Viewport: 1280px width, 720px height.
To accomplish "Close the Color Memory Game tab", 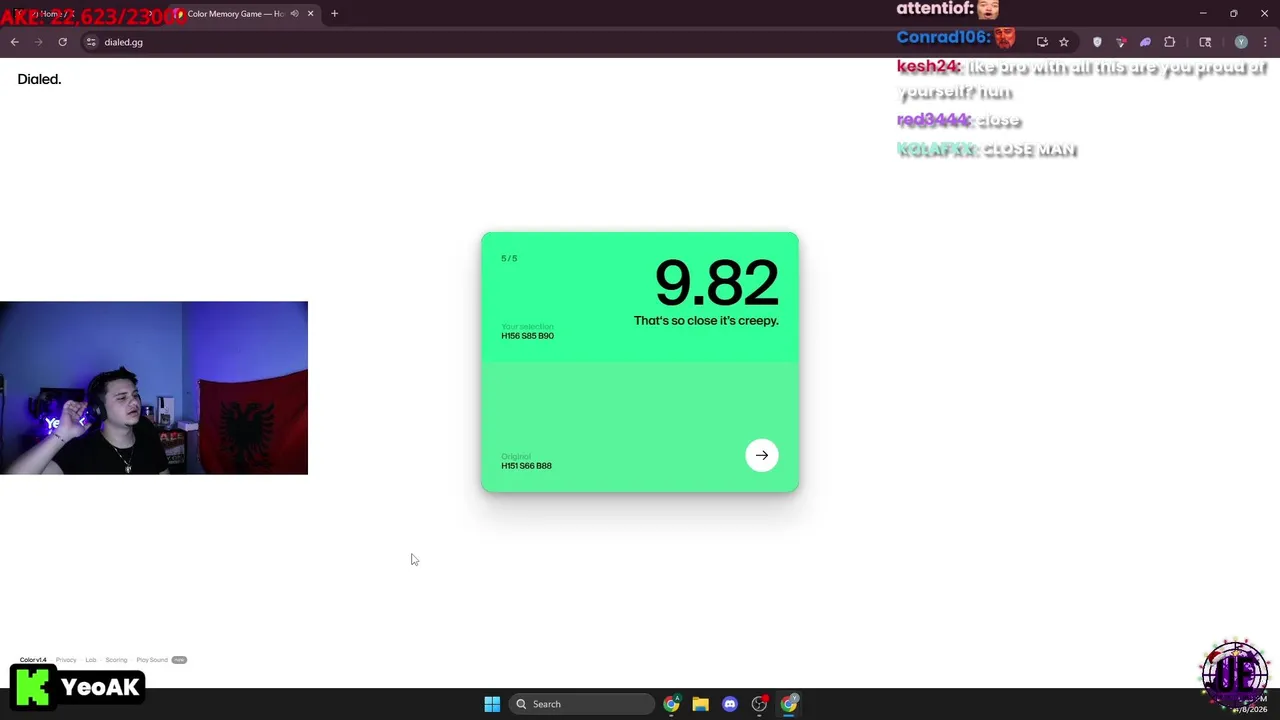I will pyautogui.click(x=310, y=14).
